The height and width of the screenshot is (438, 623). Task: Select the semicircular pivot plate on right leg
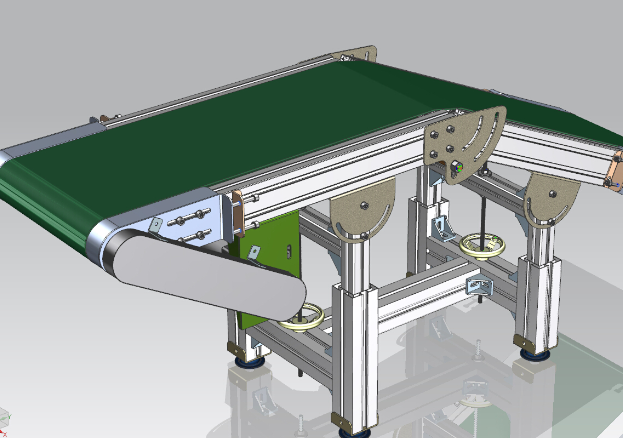551,201
